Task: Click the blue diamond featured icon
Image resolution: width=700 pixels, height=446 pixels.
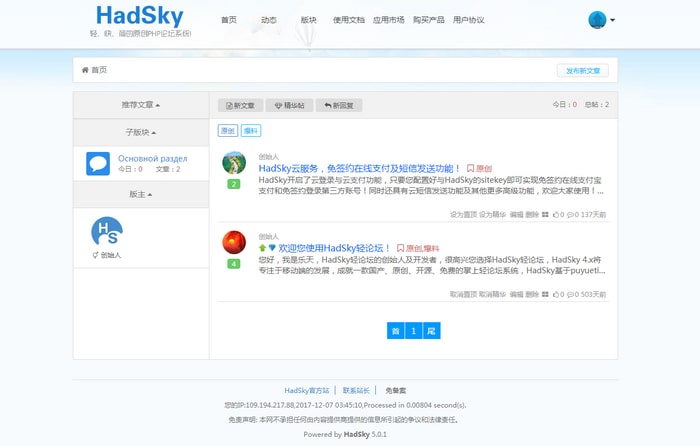Action: (x=272, y=247)
